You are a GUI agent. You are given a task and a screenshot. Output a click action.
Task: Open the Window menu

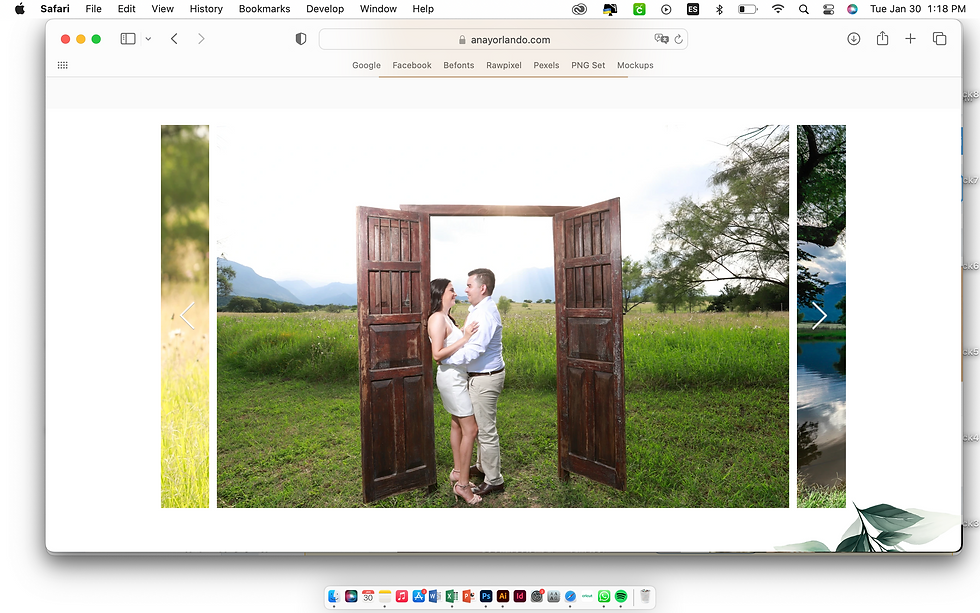[378, 9]
